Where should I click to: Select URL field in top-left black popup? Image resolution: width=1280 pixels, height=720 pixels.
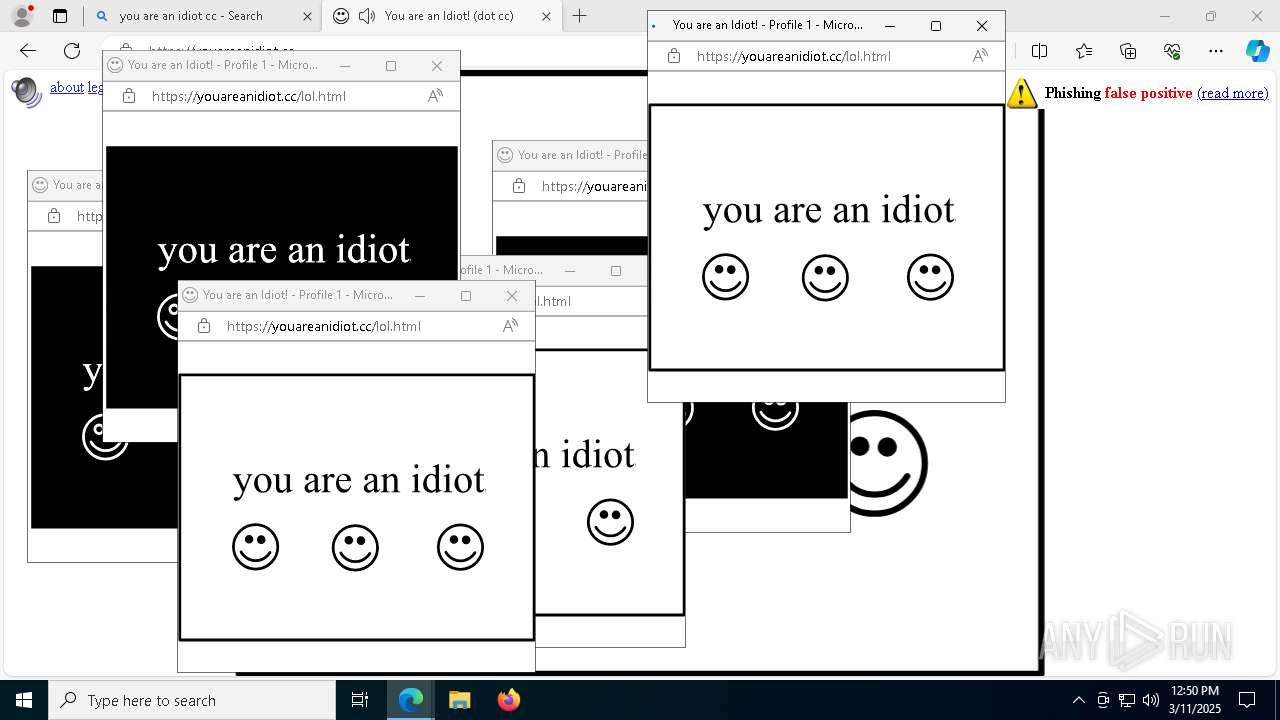point(249,96)
